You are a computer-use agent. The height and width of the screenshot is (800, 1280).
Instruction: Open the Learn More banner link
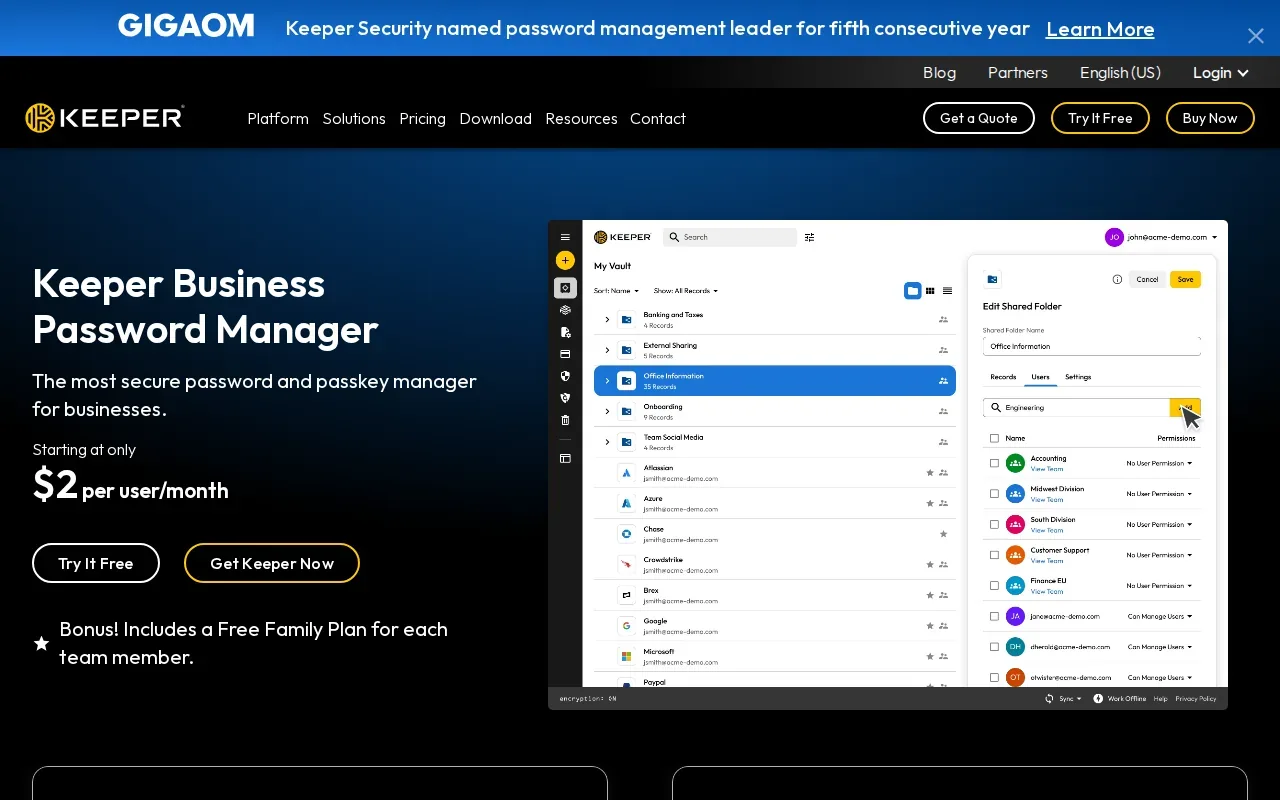pyautogui.click(x=1100, y=29)
